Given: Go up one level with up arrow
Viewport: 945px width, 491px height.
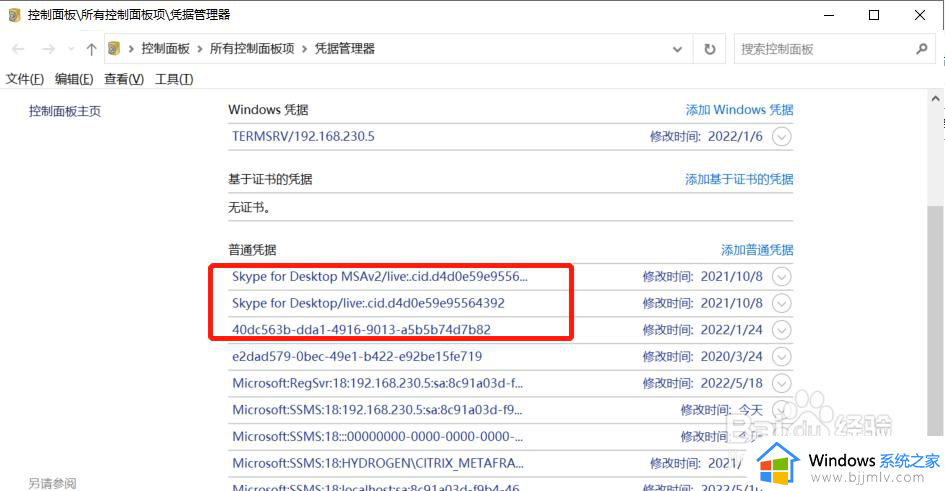Looking at the screenshot, I should pyautogui.click(x=91, y=49).
